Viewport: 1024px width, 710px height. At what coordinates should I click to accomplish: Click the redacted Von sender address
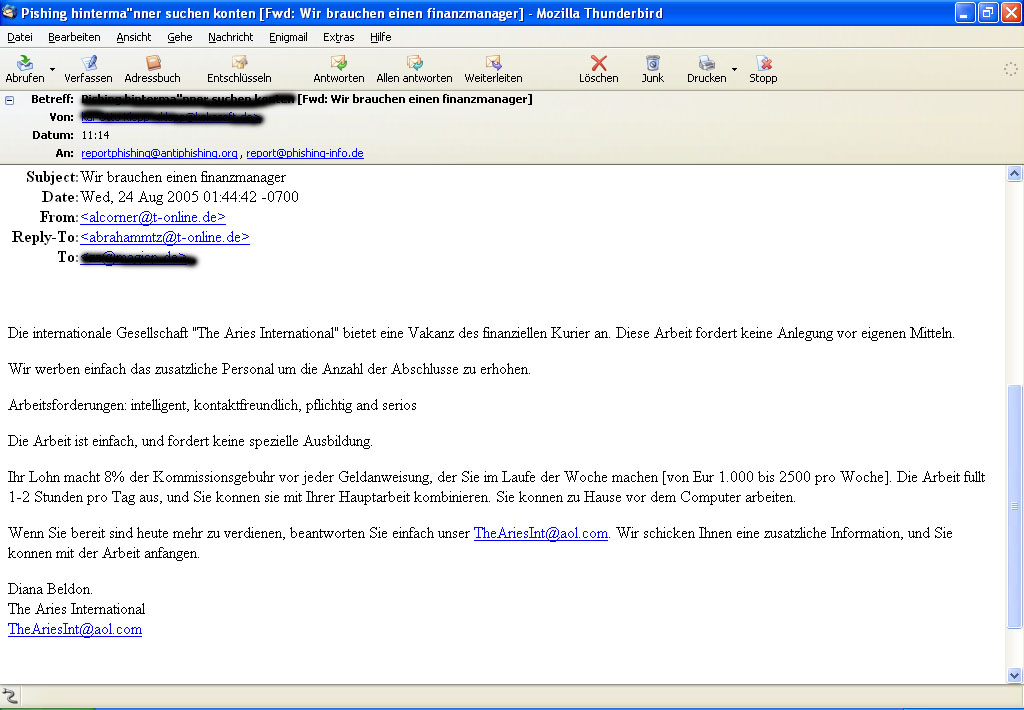tap(171, 117)
